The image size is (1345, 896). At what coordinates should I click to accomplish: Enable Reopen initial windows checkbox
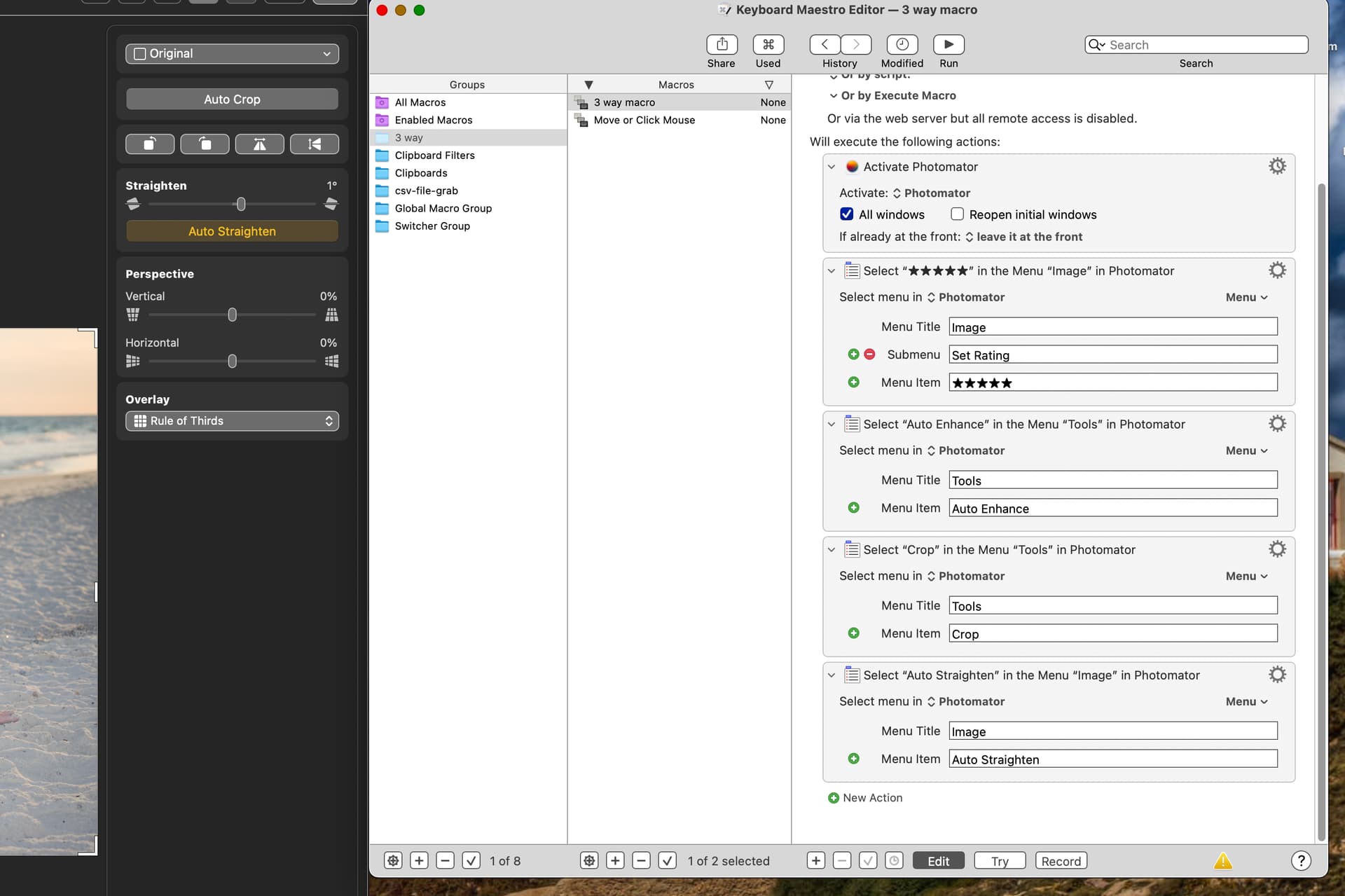tap(957, 214)
